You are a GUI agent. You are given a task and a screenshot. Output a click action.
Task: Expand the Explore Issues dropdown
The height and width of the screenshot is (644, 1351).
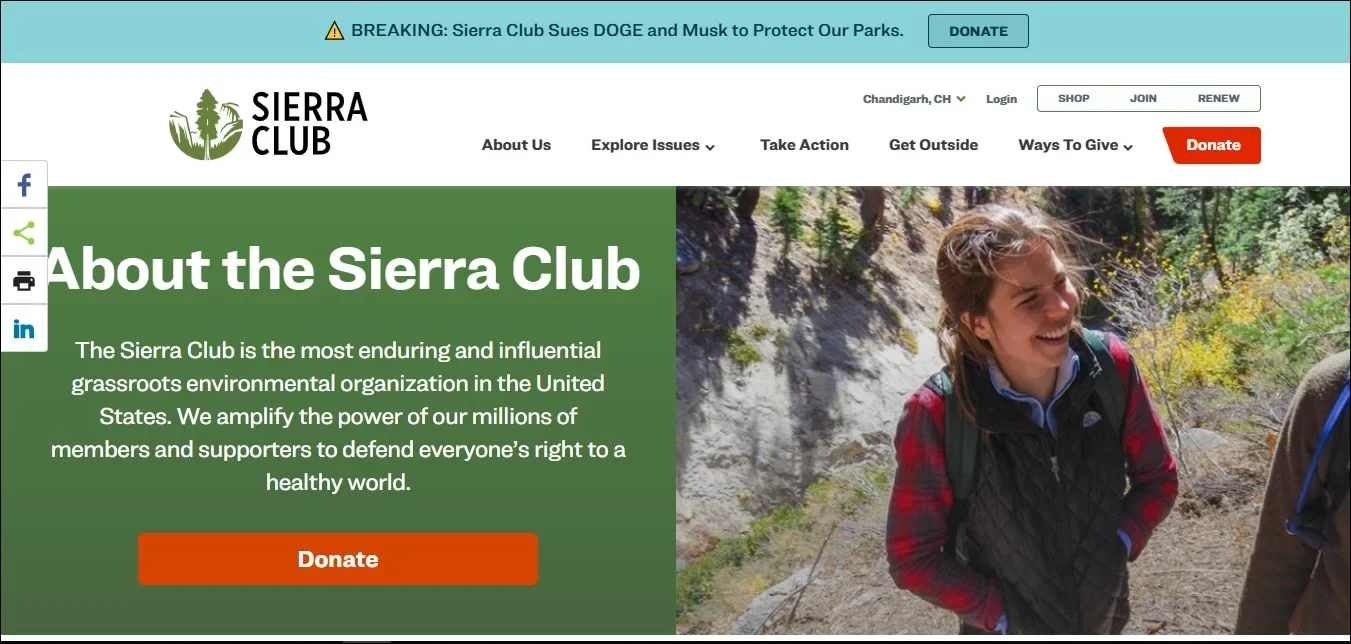[653, 145]
